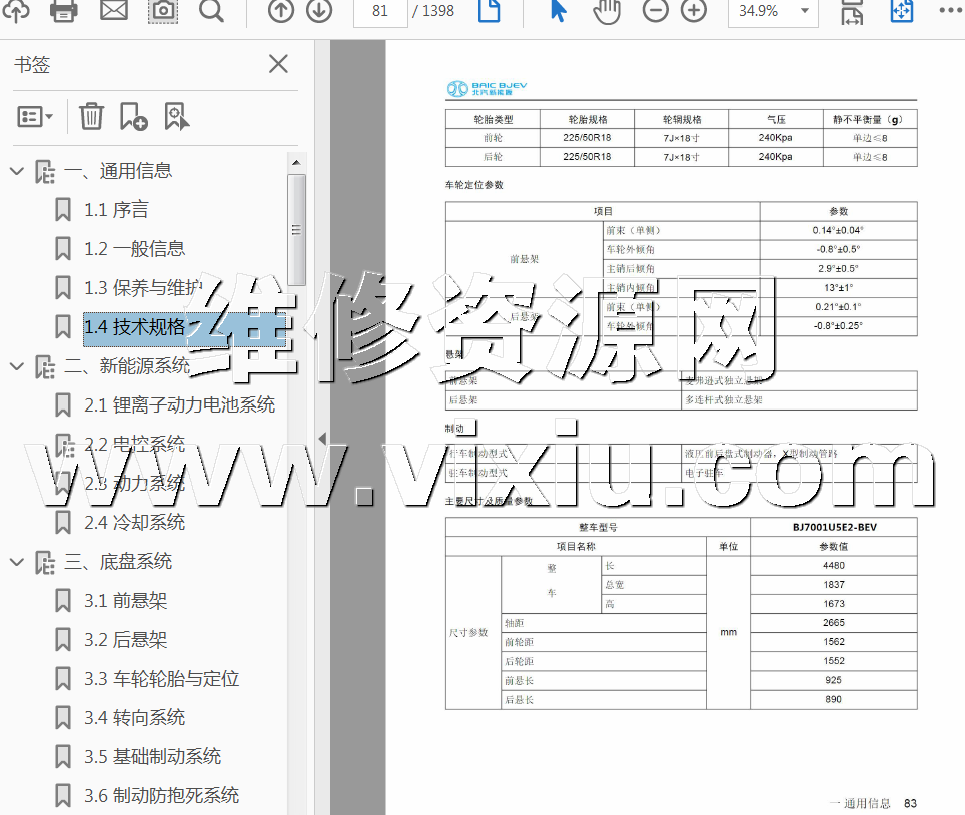Click the bookmarks panel vertical scrollbar
Image resolution: width=965 pixels, height=815 pixels.
coord(296,230)
